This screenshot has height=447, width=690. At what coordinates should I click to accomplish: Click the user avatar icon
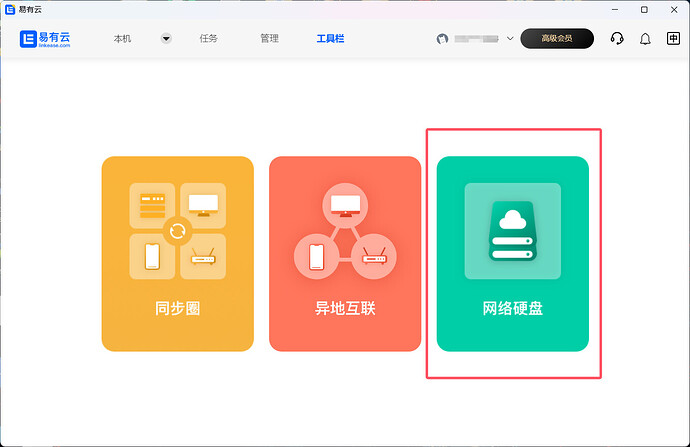tap(443, 39)
